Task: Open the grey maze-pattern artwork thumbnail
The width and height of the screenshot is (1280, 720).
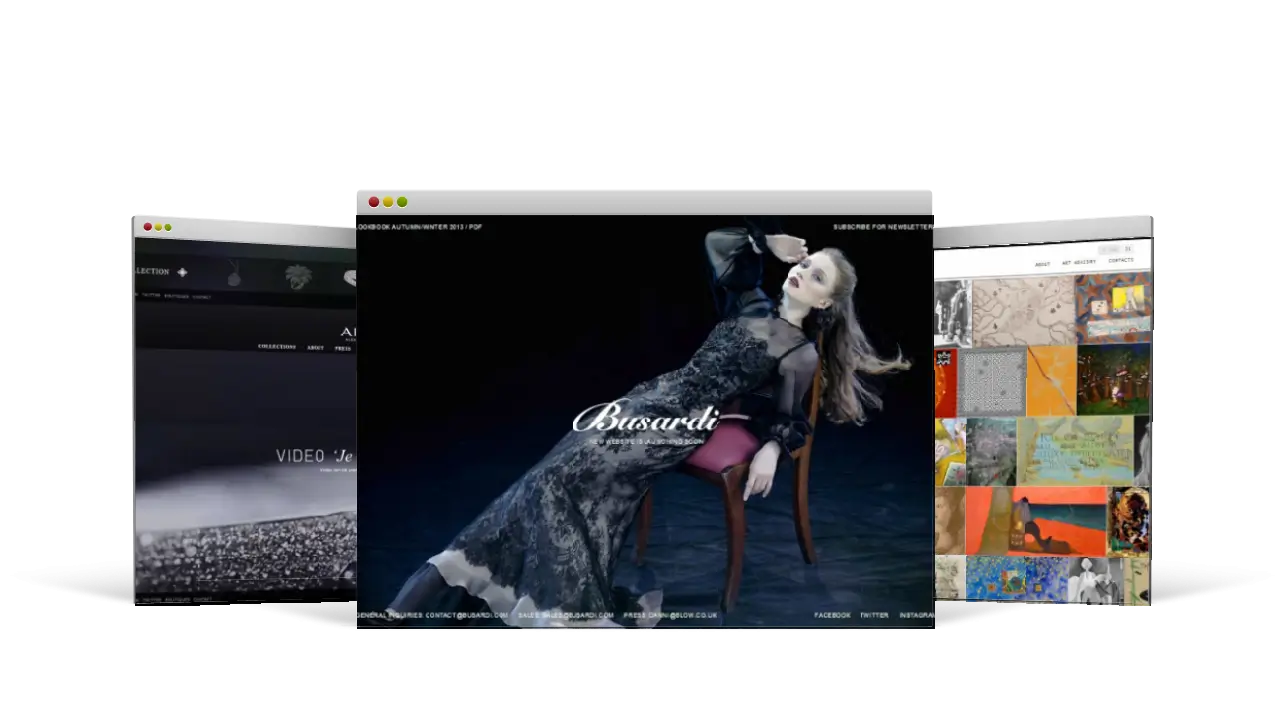Action: (992, 381)
